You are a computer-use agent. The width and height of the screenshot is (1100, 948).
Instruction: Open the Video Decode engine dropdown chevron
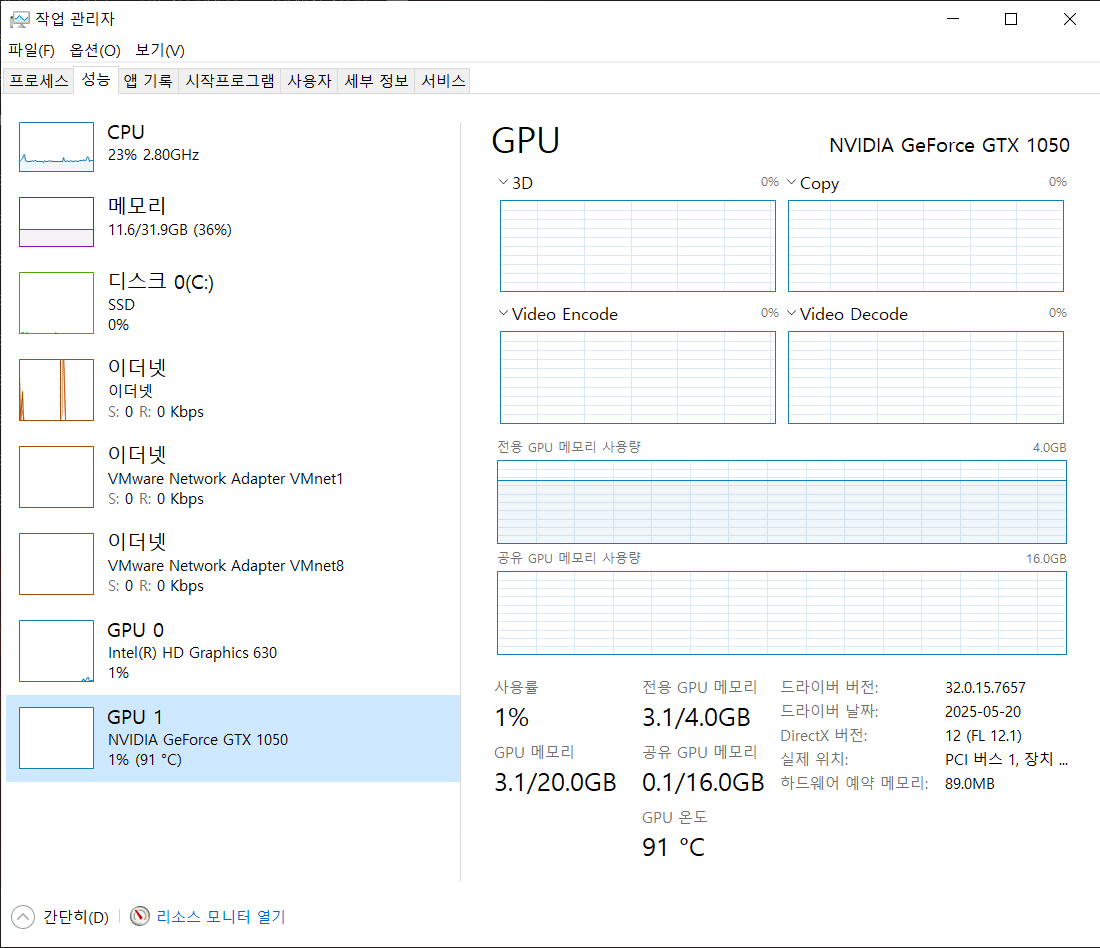(x=791, y=313)
